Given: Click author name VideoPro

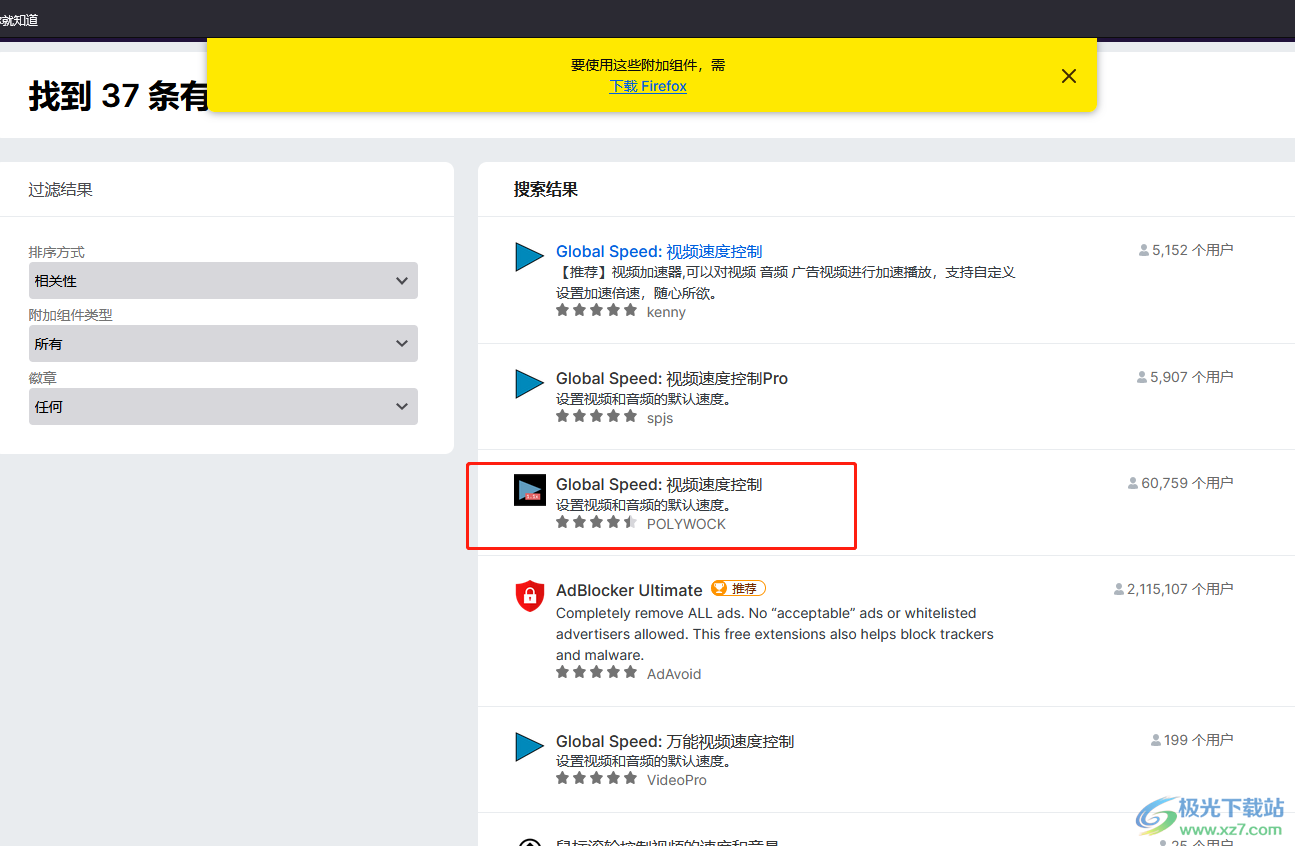Looking at the screenshot, I should (677, 780).
